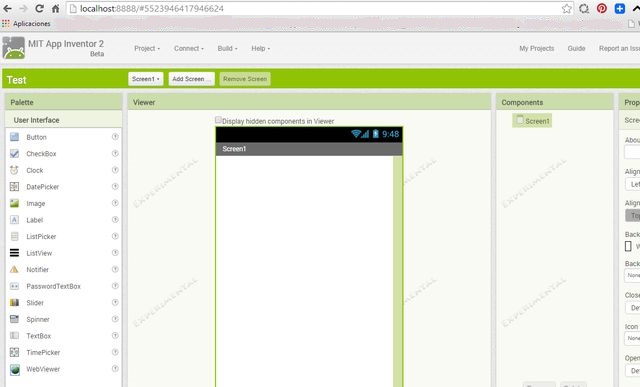Open help for the Clock component
Screen dimensions: 640x387
115,170
